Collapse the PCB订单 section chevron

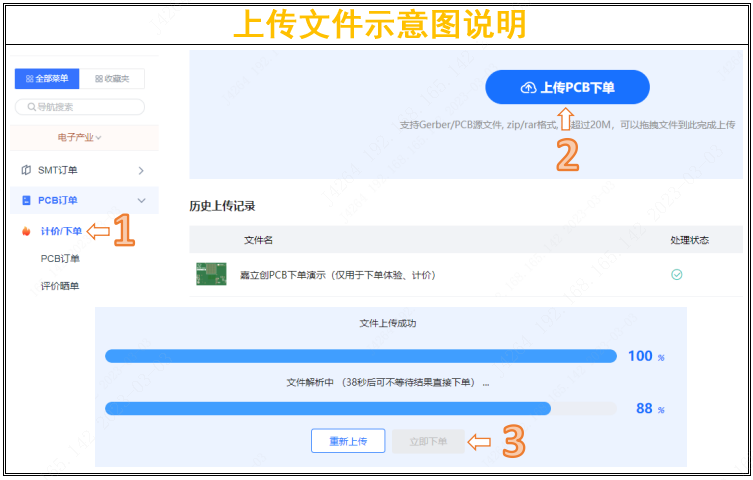pos(141,201)
